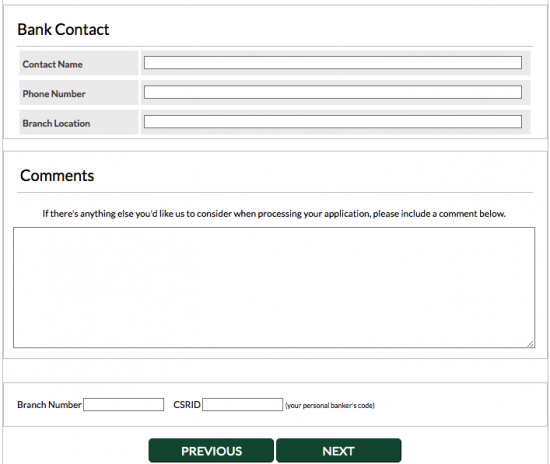The width and height of the screenshot is (550, 464).
Task: Click the Branch Number input box
Action: tap(123, 404)
